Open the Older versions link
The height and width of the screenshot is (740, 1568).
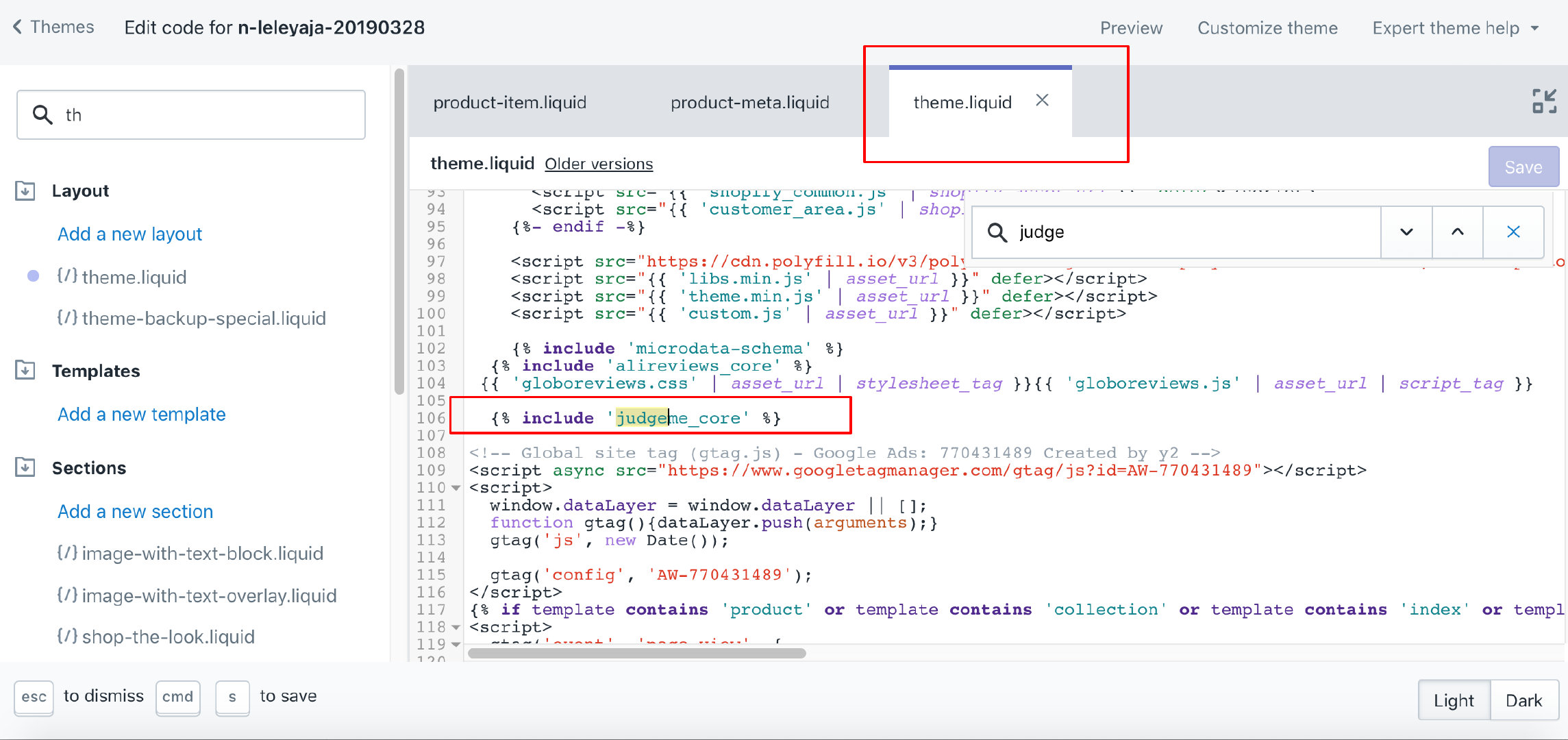tap(599, 164)
